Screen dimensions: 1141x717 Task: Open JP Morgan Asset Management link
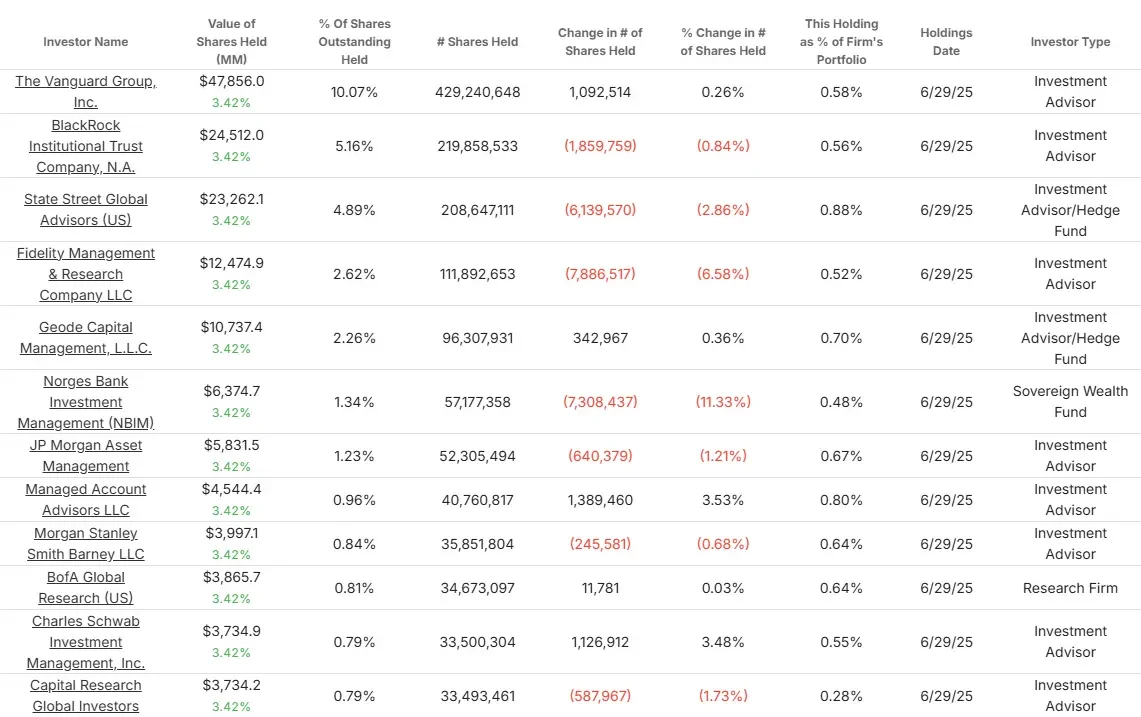click(86, 456)
